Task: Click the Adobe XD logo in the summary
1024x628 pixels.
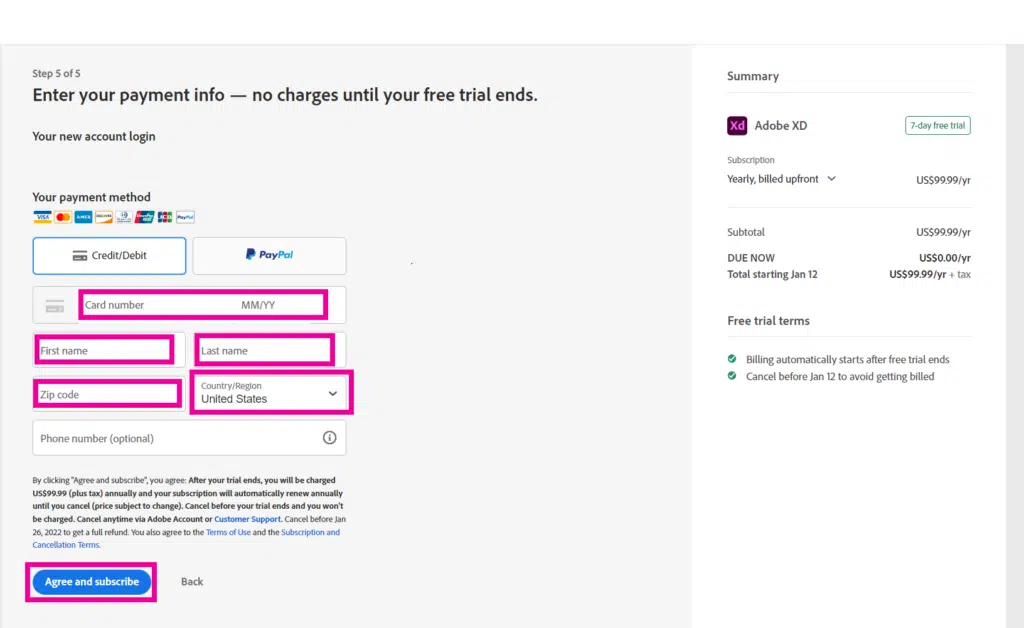Action: tap(737, 125)
